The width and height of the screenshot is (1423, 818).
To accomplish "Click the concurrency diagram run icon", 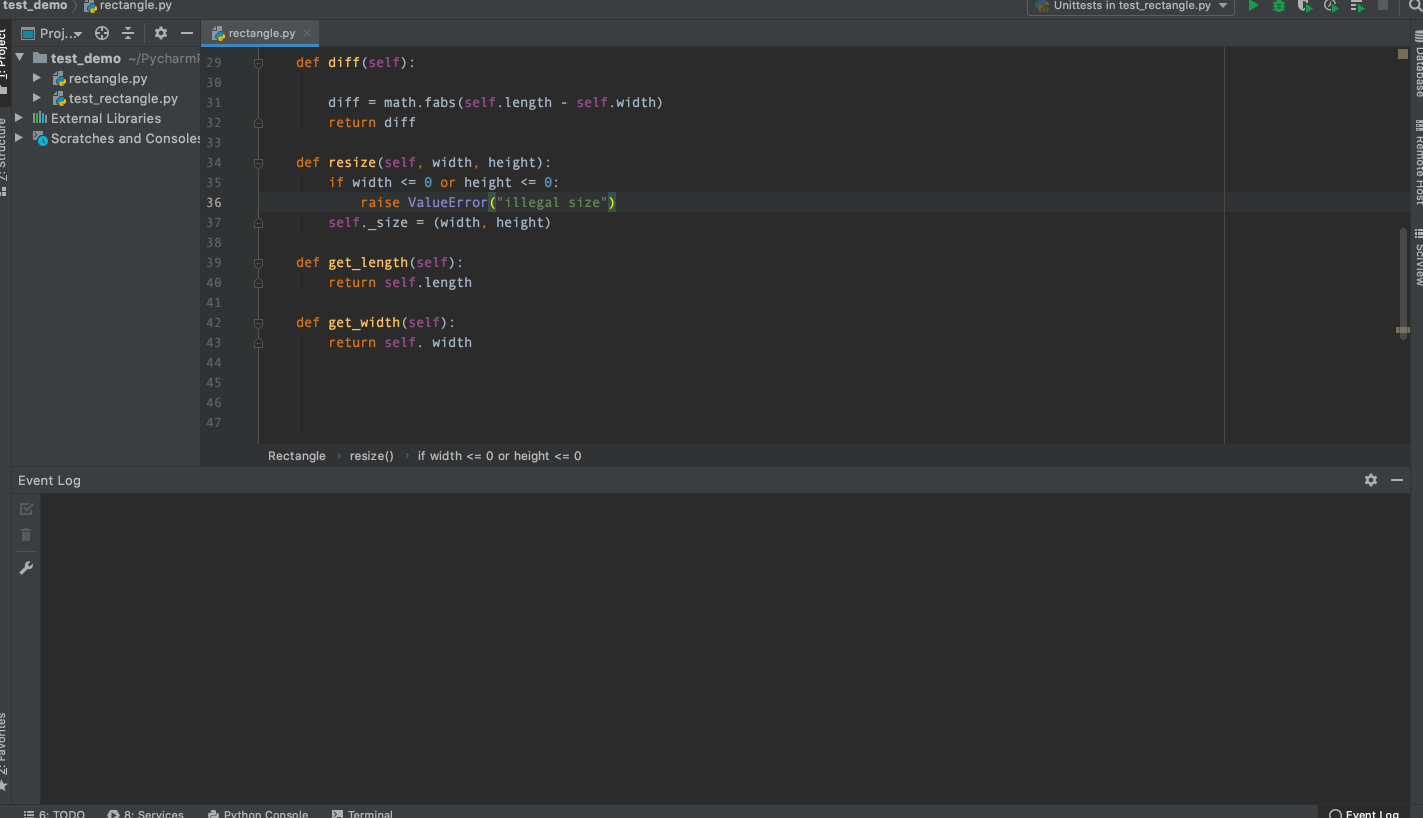I will (1357, 6).
